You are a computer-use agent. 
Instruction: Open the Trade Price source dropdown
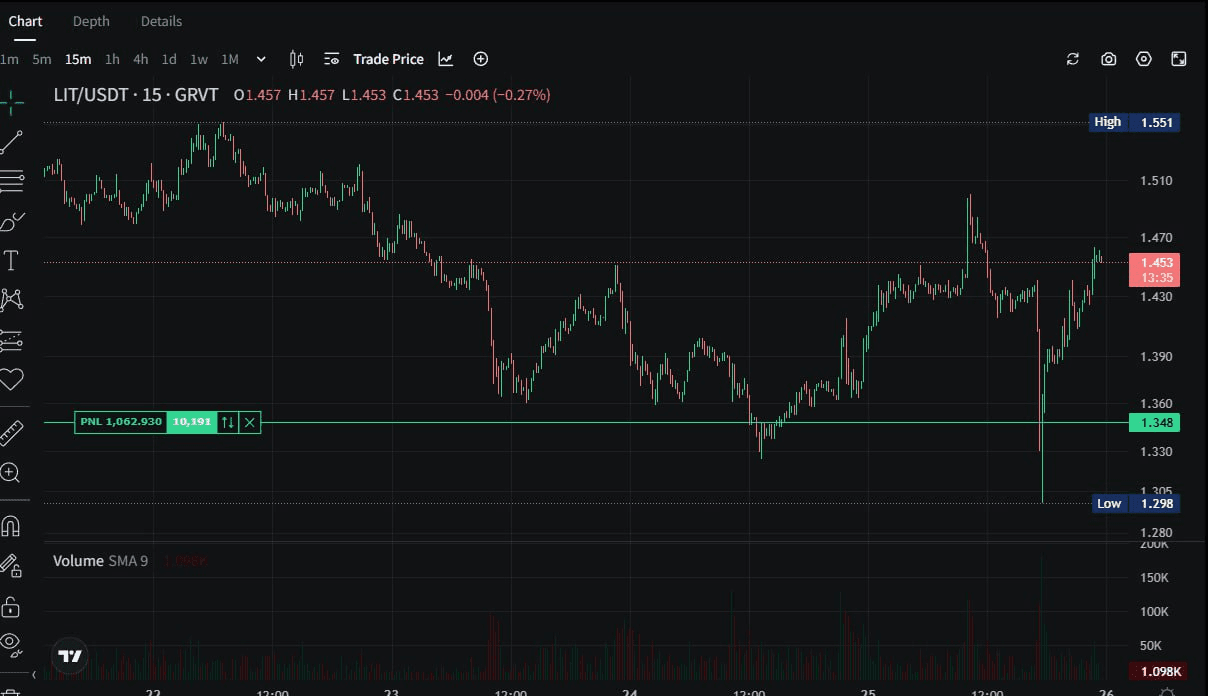tap(375, 59)
